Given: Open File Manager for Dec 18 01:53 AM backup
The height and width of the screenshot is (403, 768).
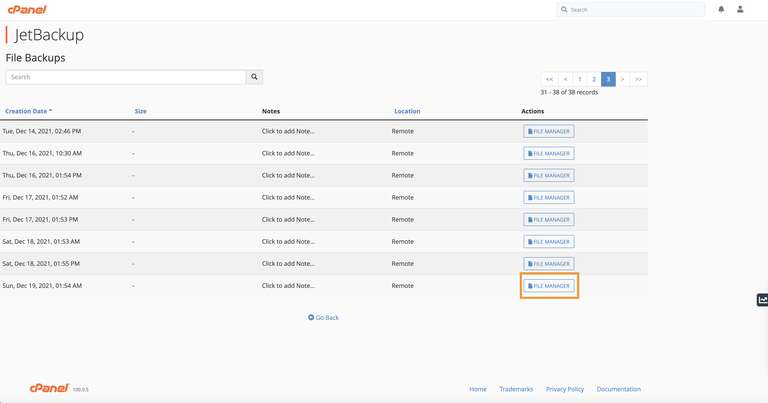Looking at the screenshot, I should tap(549, 241).
